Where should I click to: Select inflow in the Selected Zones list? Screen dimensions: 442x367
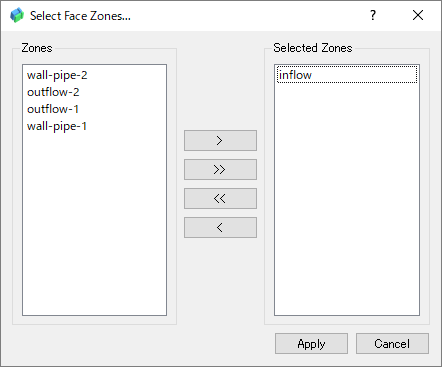pos(347,75)
